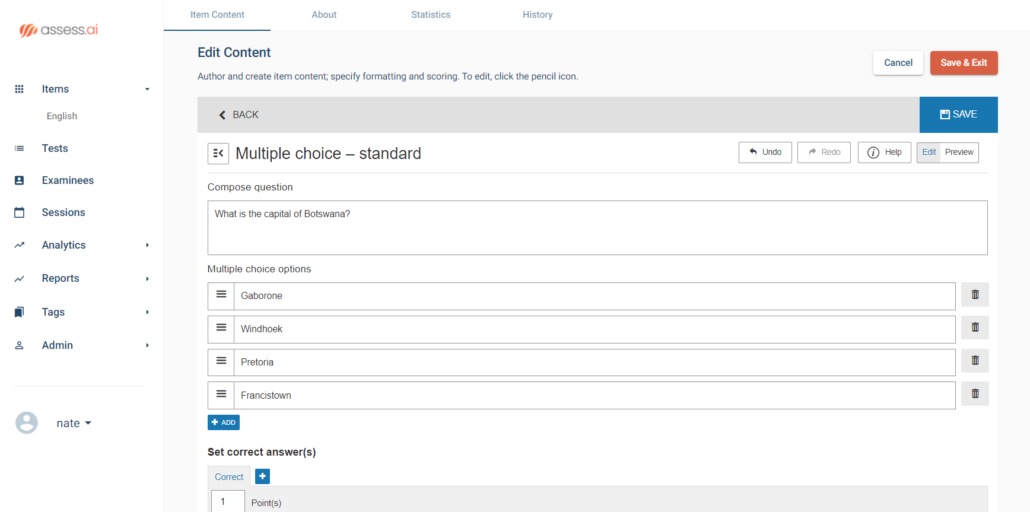Expand the Reports submenu
This screenshot has height=512, width=1030.
tap(147, 279)
